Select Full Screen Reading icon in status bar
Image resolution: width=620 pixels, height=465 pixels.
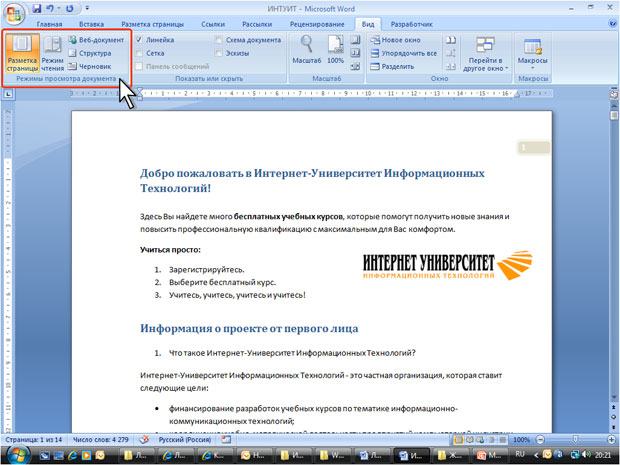pos(470,440)
